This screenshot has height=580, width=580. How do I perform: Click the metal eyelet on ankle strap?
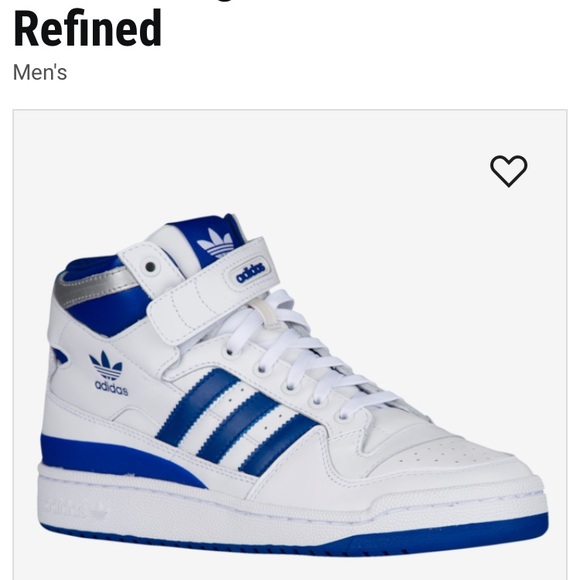point(151,267)
